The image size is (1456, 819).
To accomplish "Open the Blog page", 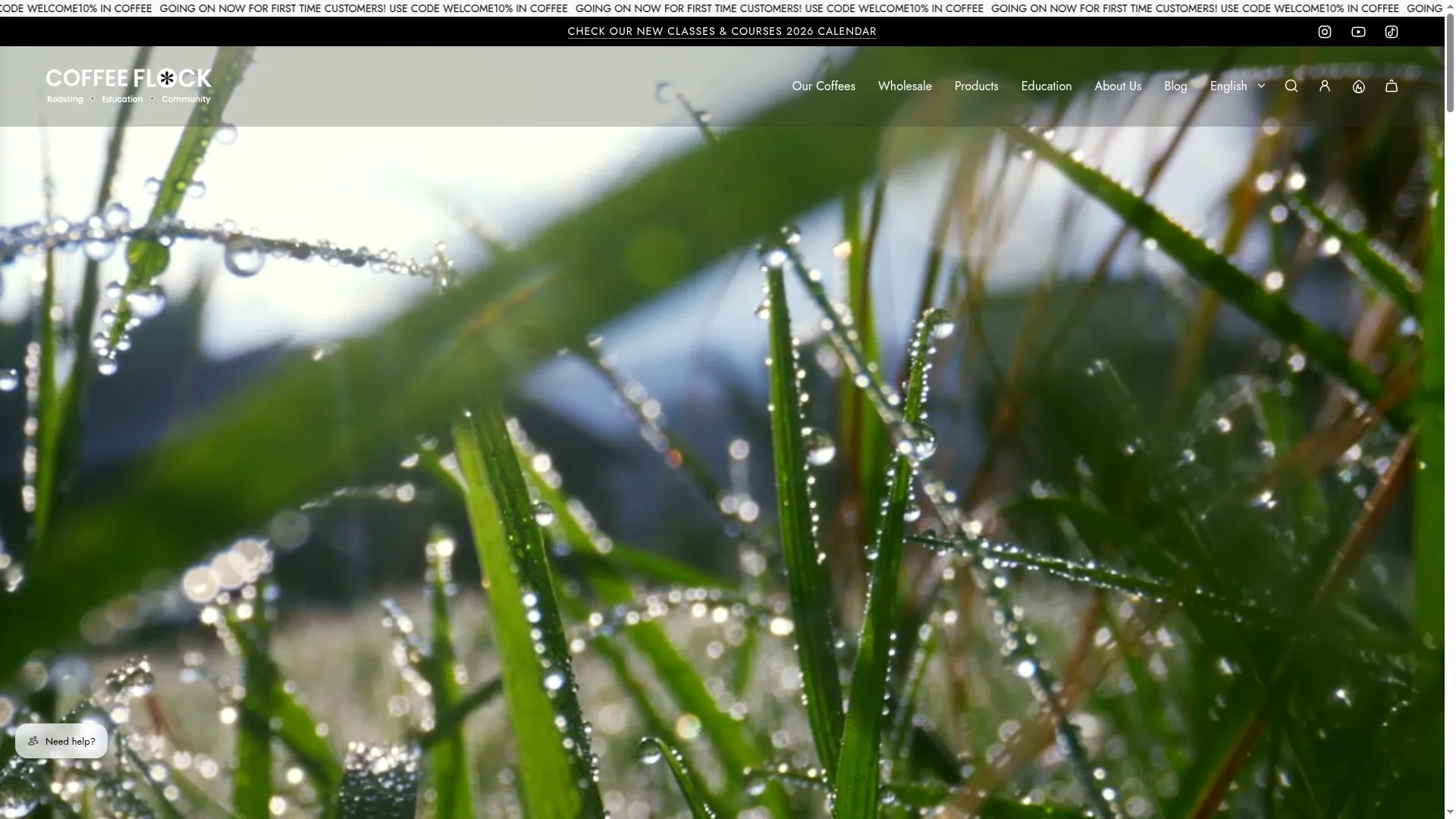I will click(x=1175, y=86).
